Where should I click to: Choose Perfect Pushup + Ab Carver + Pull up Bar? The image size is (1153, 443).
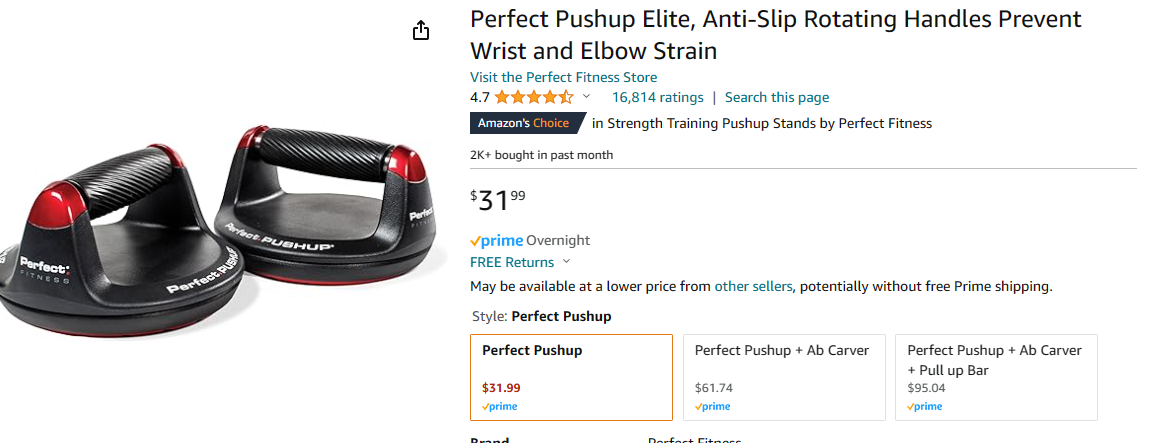996,377
